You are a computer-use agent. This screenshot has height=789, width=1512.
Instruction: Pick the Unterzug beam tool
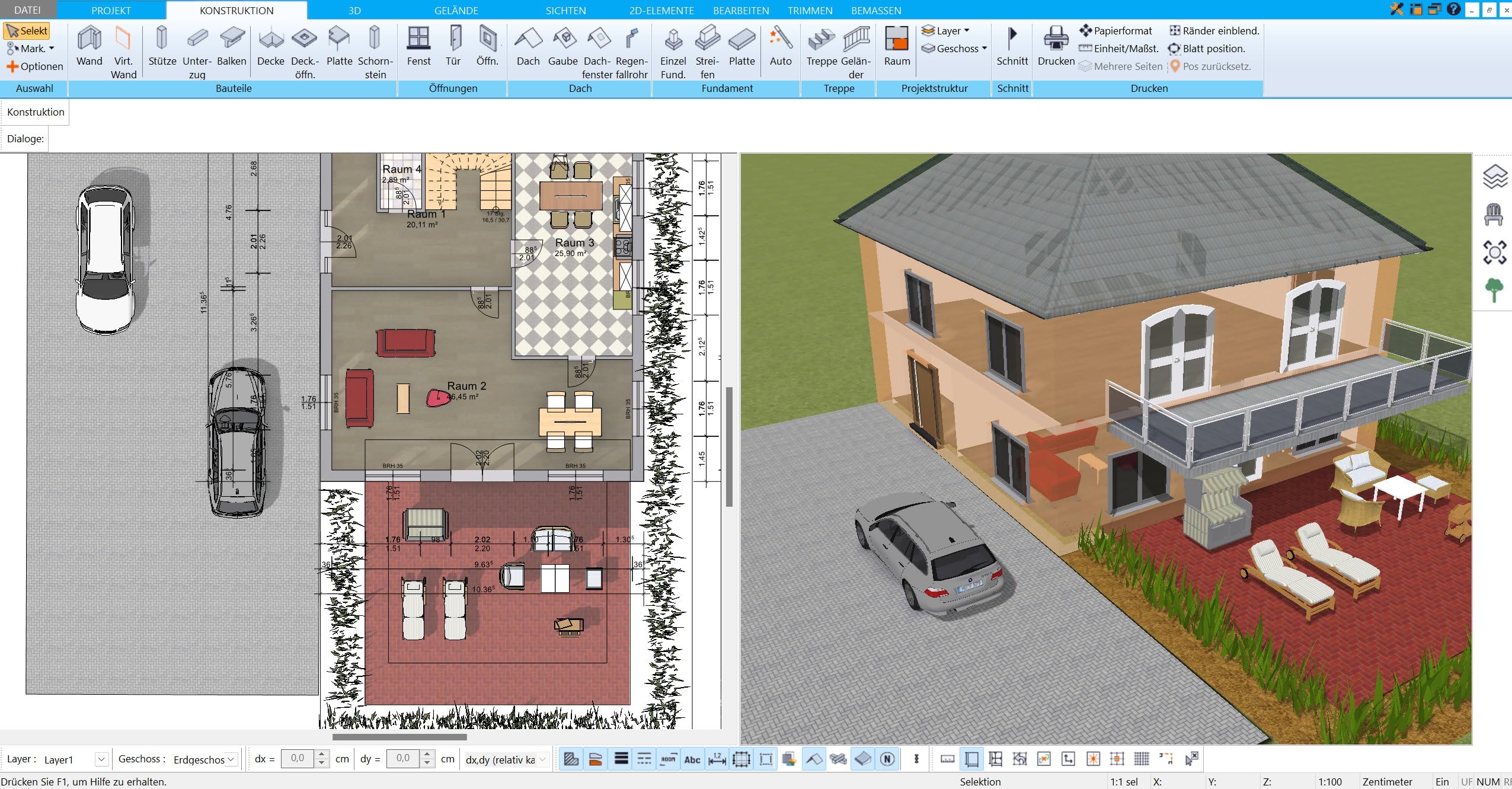[197, 52]
